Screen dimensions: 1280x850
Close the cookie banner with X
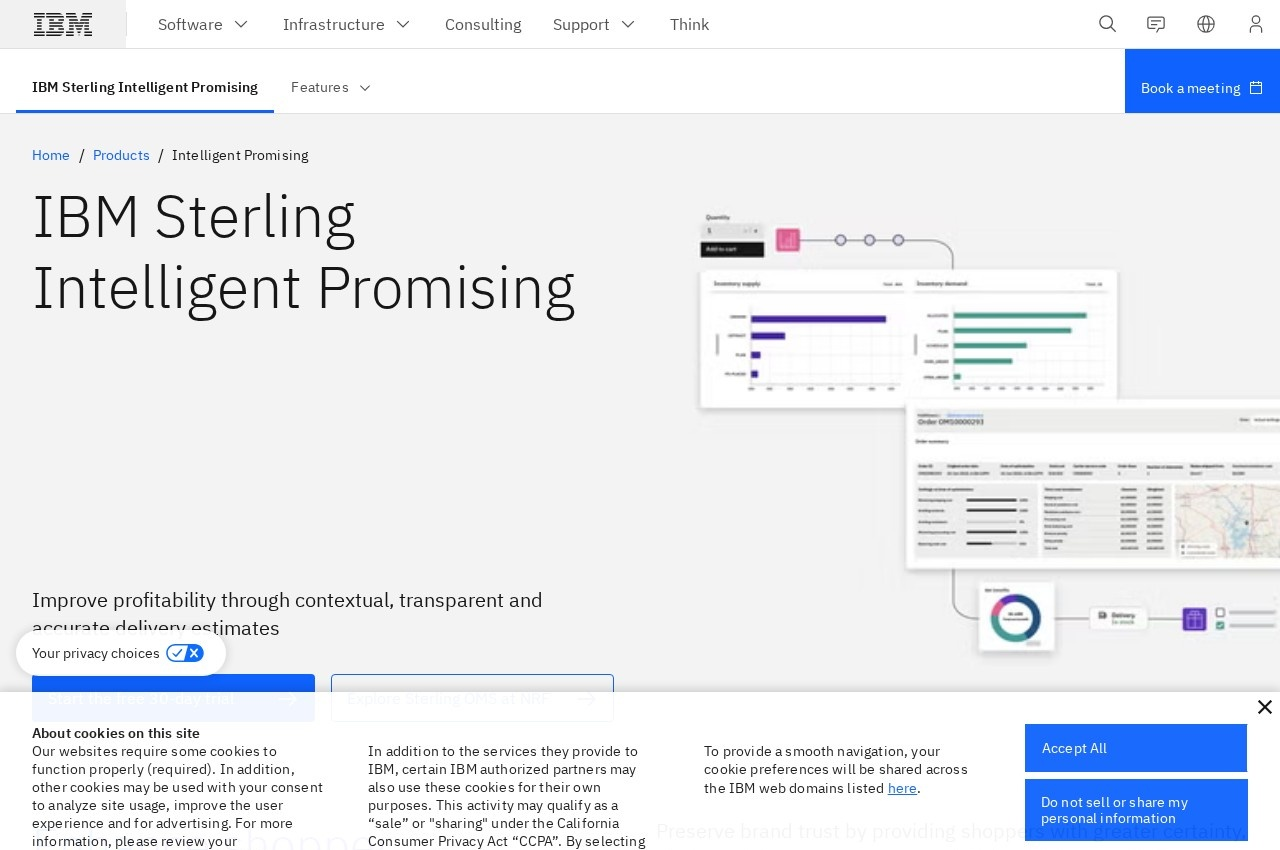(x=1264, y=708)
